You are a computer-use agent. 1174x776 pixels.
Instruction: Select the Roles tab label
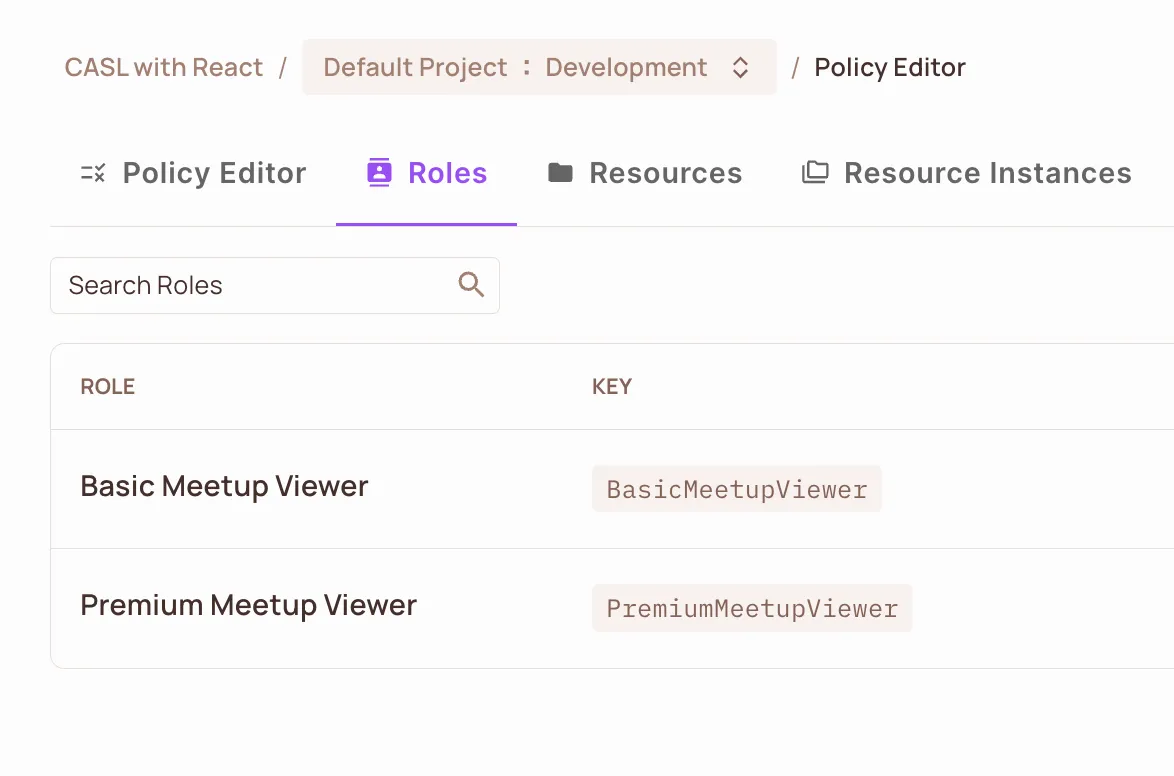click(x=447, y=173)
